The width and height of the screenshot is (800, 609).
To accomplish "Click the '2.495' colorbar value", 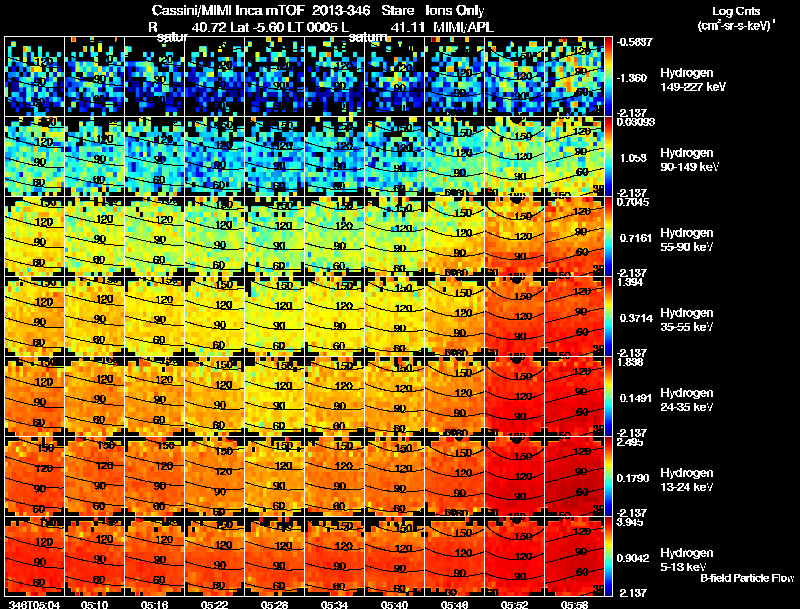I will pos(630,442).
